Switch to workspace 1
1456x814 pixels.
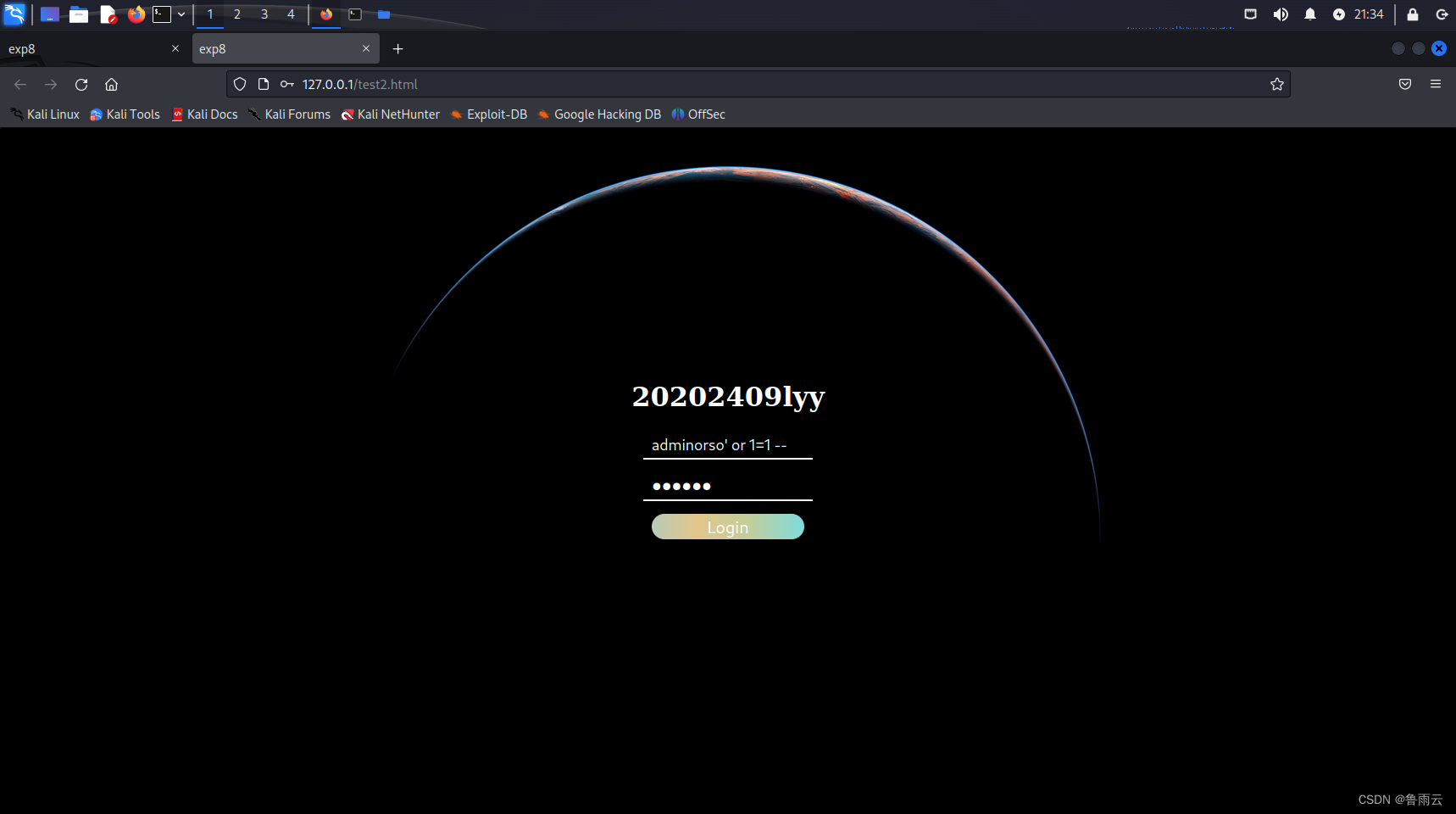click(210, 14)
